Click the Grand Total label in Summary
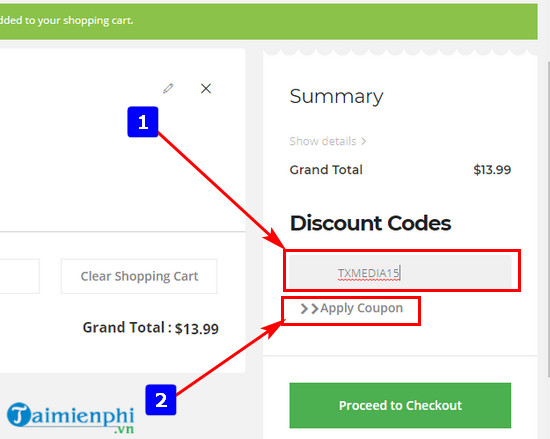Screen dimensions: 550x439 [x=326, y=170]
